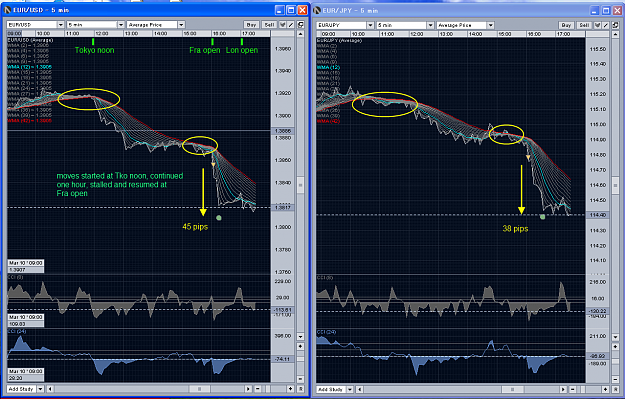The image size is (625, 399).
Task: Open the EUR/USD currency pair dropdown
Action: coord(35,25)
